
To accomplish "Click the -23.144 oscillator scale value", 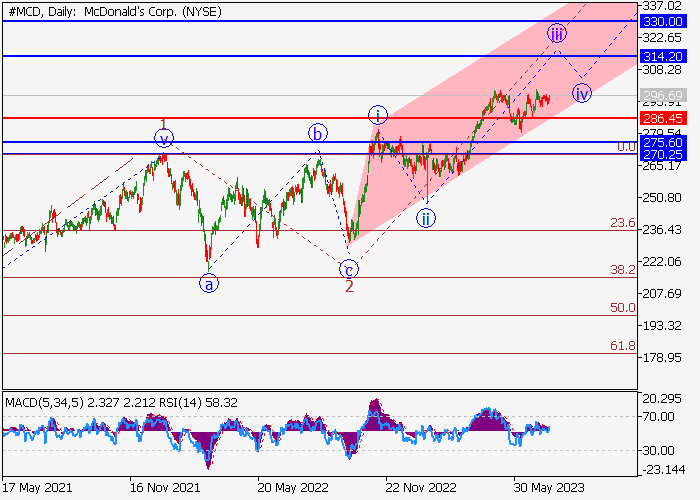I will click(663, 470).
